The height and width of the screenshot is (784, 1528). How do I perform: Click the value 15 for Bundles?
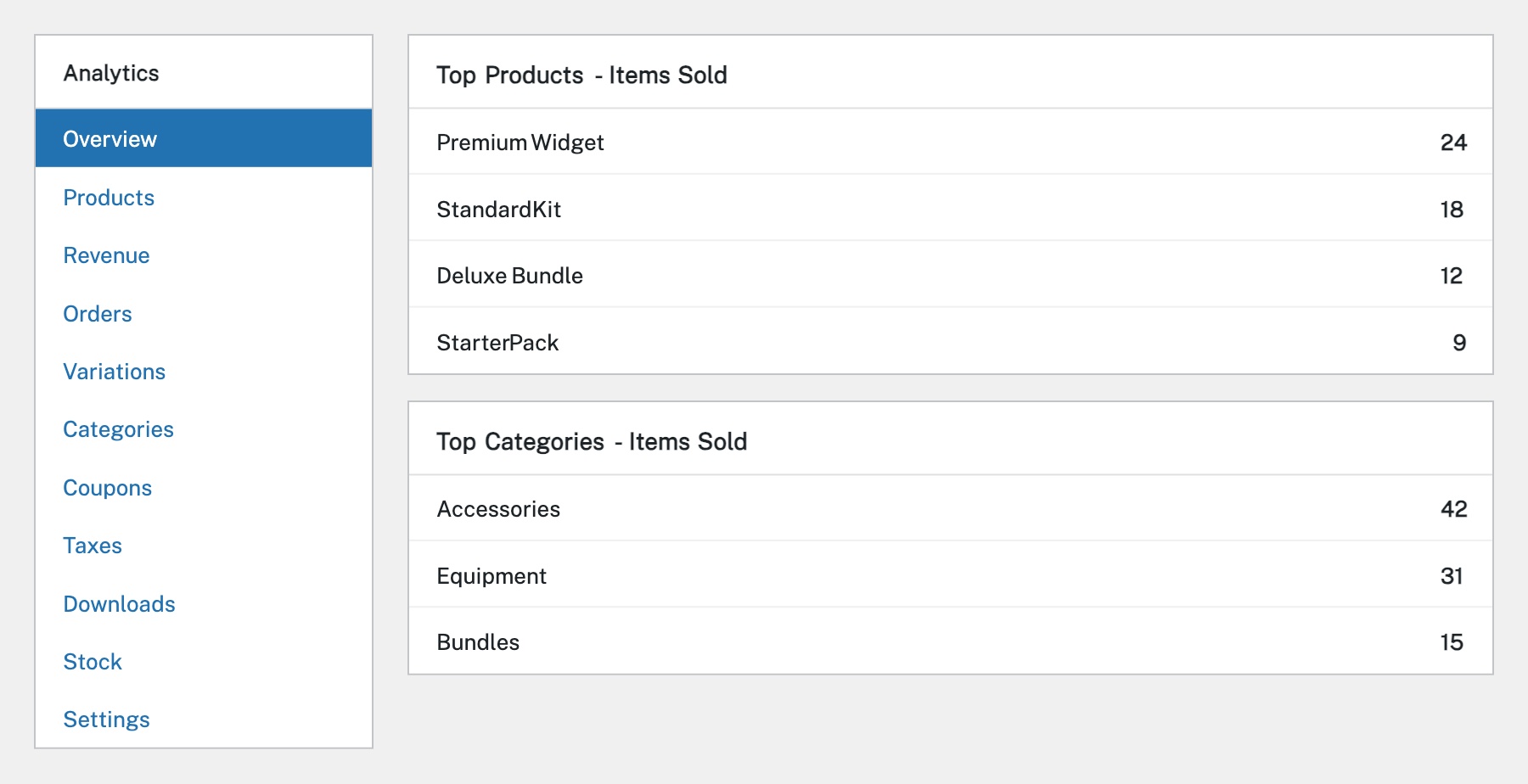click(x=1452, y=642)
